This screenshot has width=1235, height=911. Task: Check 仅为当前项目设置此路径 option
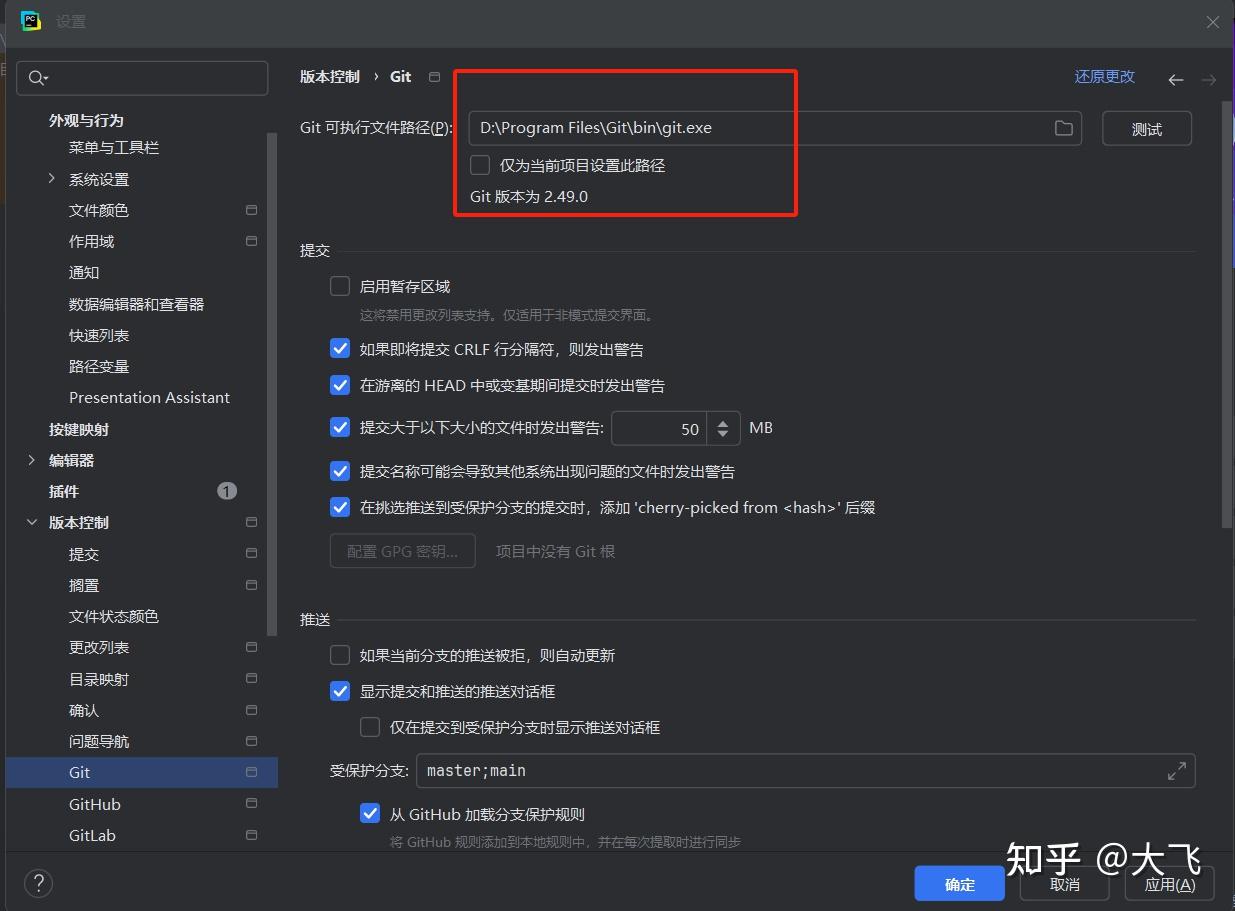tap(479, 165)
